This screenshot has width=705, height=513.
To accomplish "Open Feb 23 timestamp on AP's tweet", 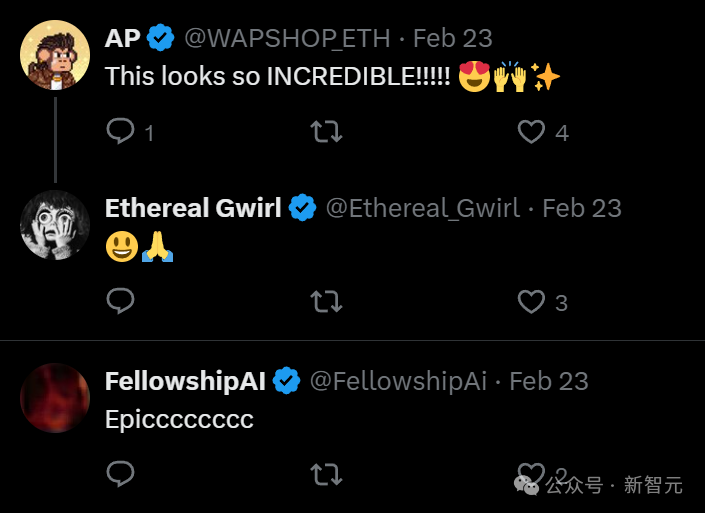I will point(453,38).
